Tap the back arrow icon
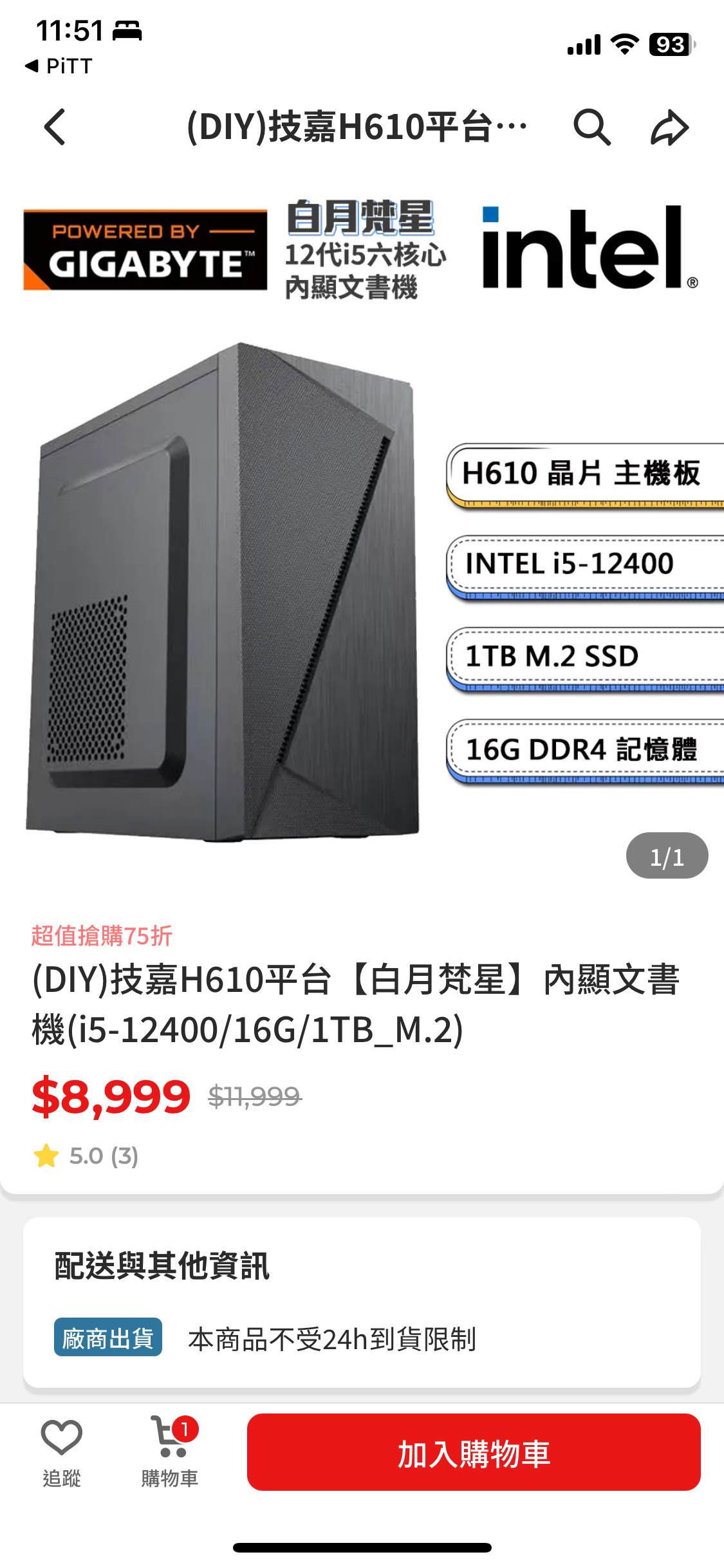The image size is (724, 1568). pos(55,127)
